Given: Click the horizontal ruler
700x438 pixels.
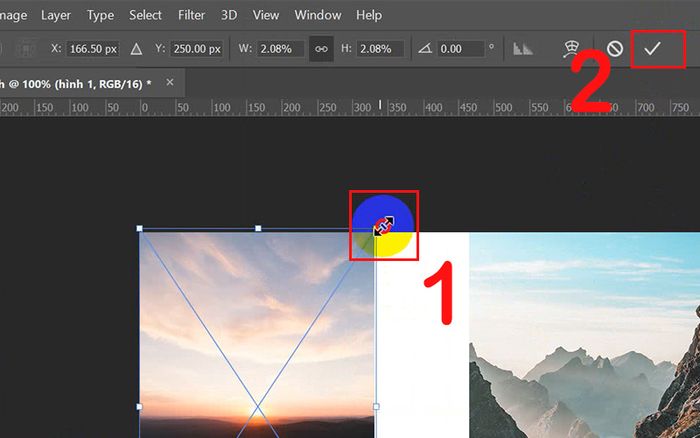Looking at the screenshot, I should point(350,108).
